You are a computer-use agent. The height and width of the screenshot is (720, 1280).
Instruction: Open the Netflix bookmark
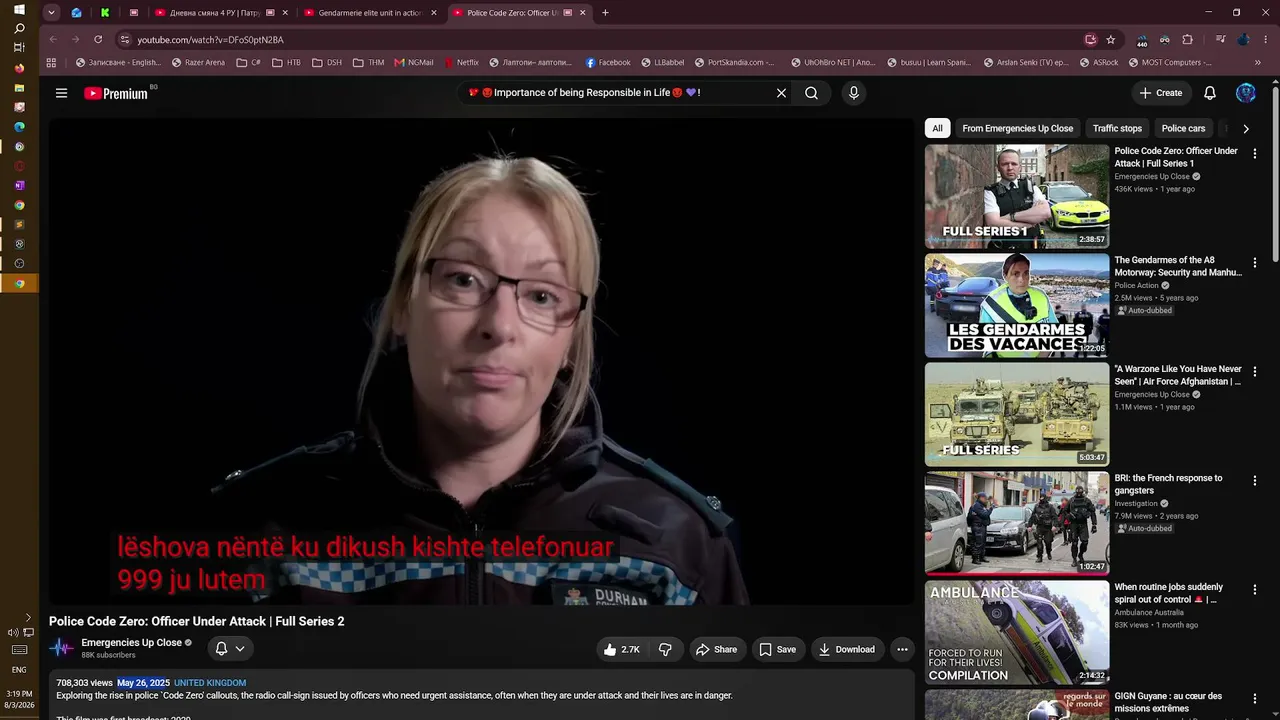[x=460, y=62]
